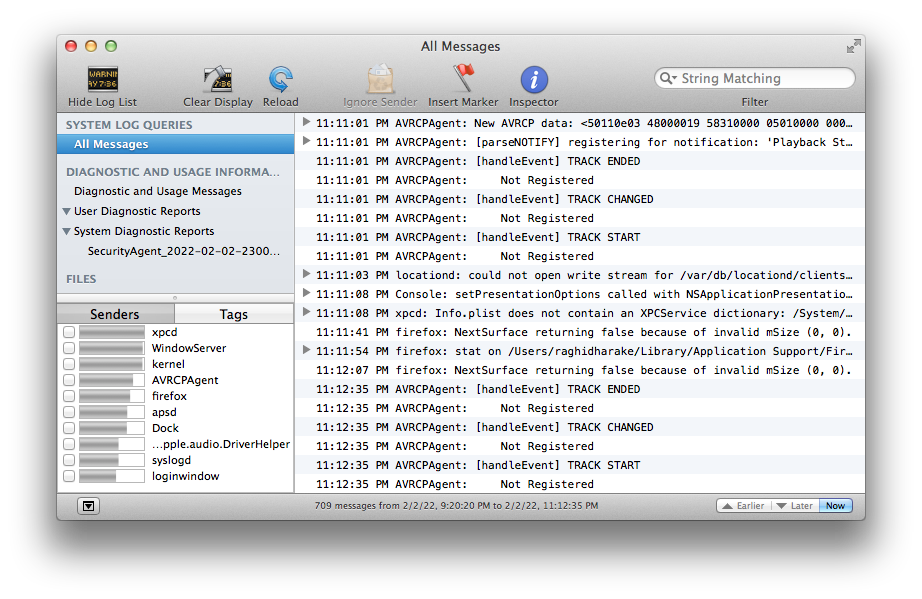Click the apsd sender name

point(164,412)
